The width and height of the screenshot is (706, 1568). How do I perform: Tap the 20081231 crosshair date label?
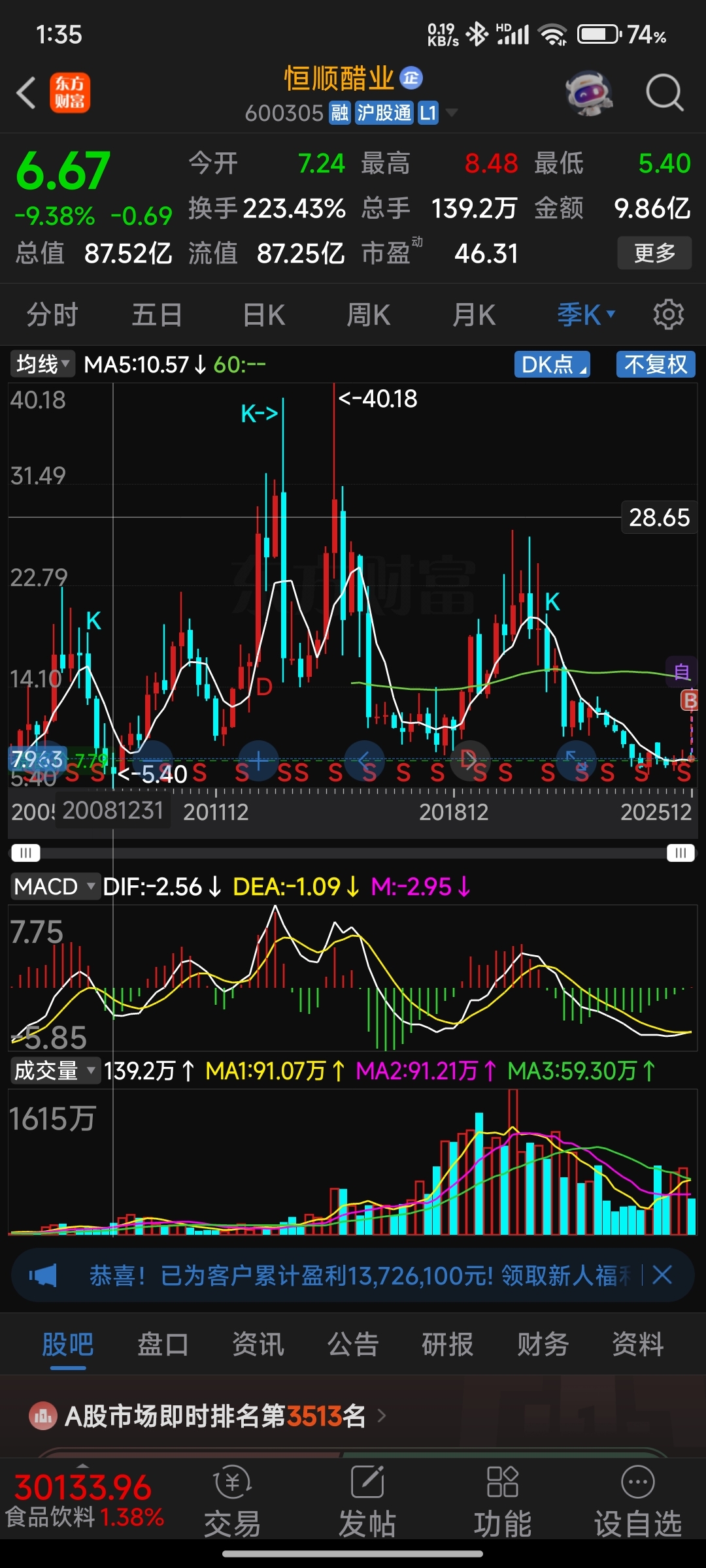(x=113, y=811)
